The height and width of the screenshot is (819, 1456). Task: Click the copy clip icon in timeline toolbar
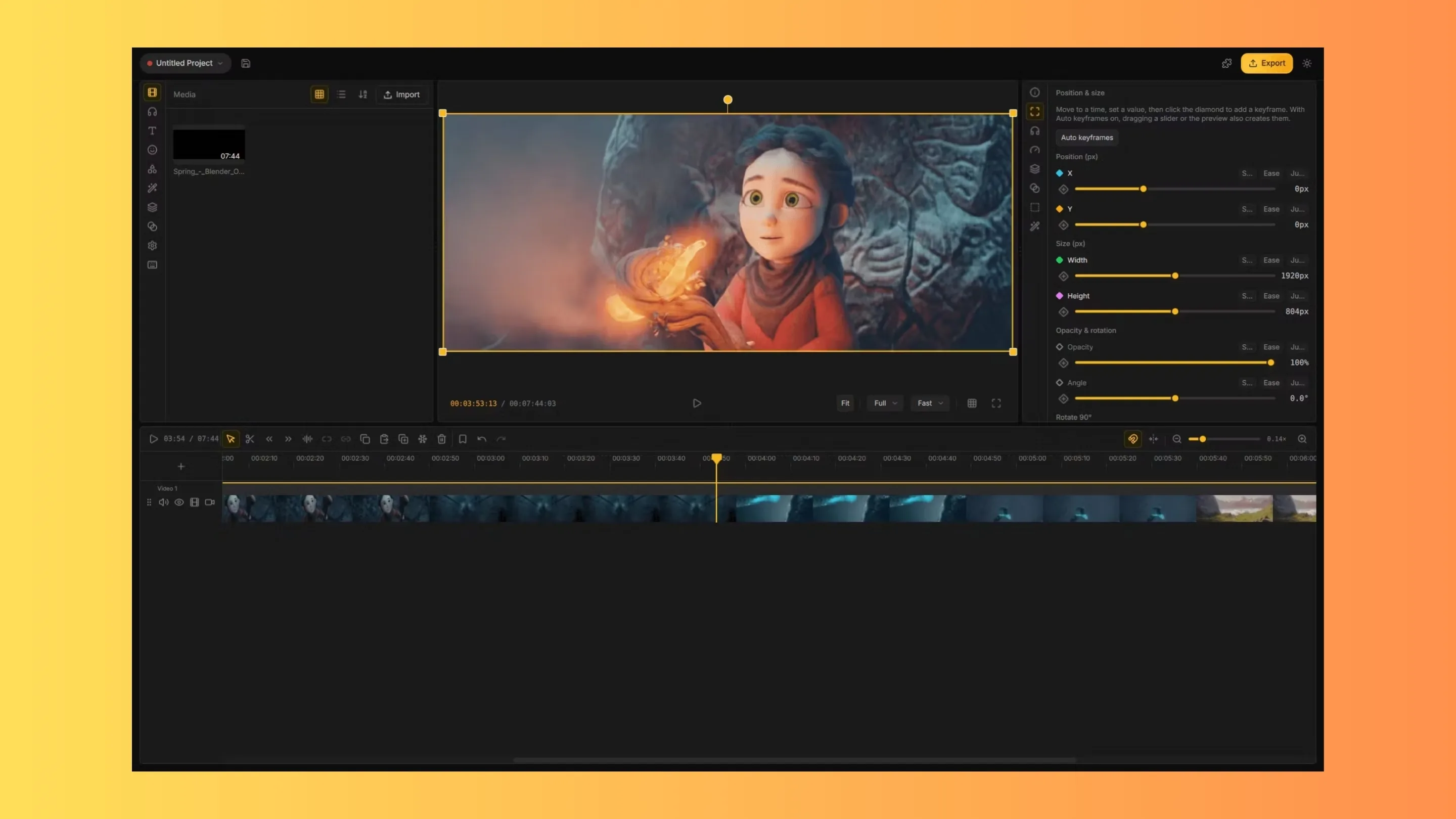click(365, 439)
